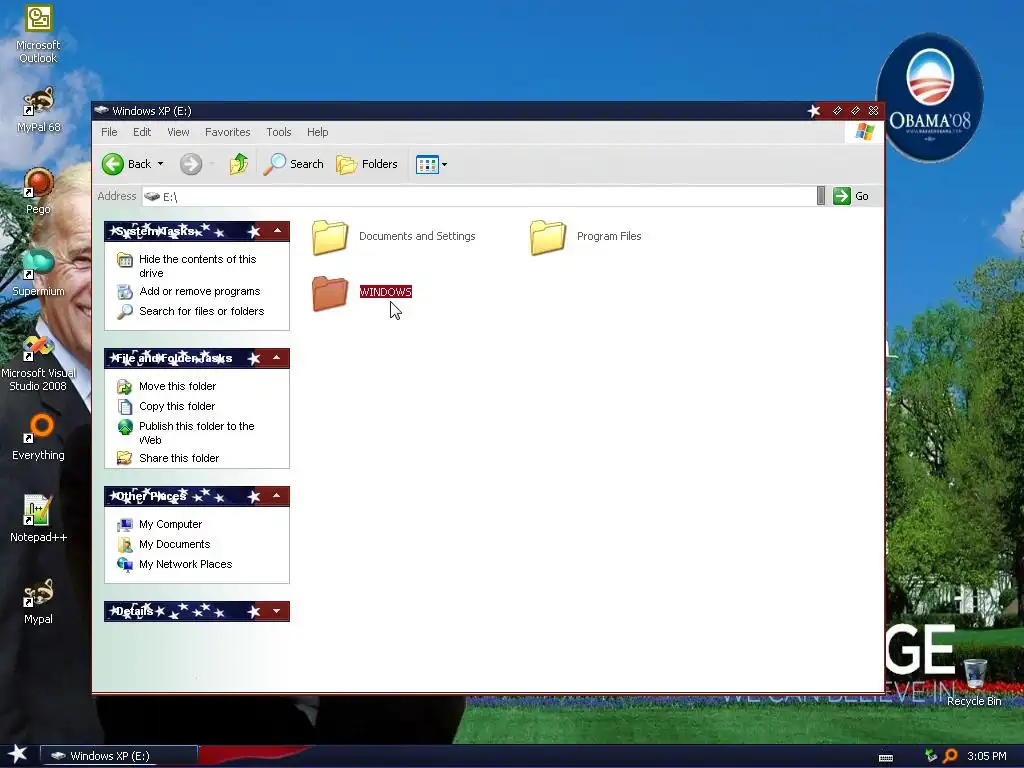
Task: Click Share this folder link
Action: point(179,458)
